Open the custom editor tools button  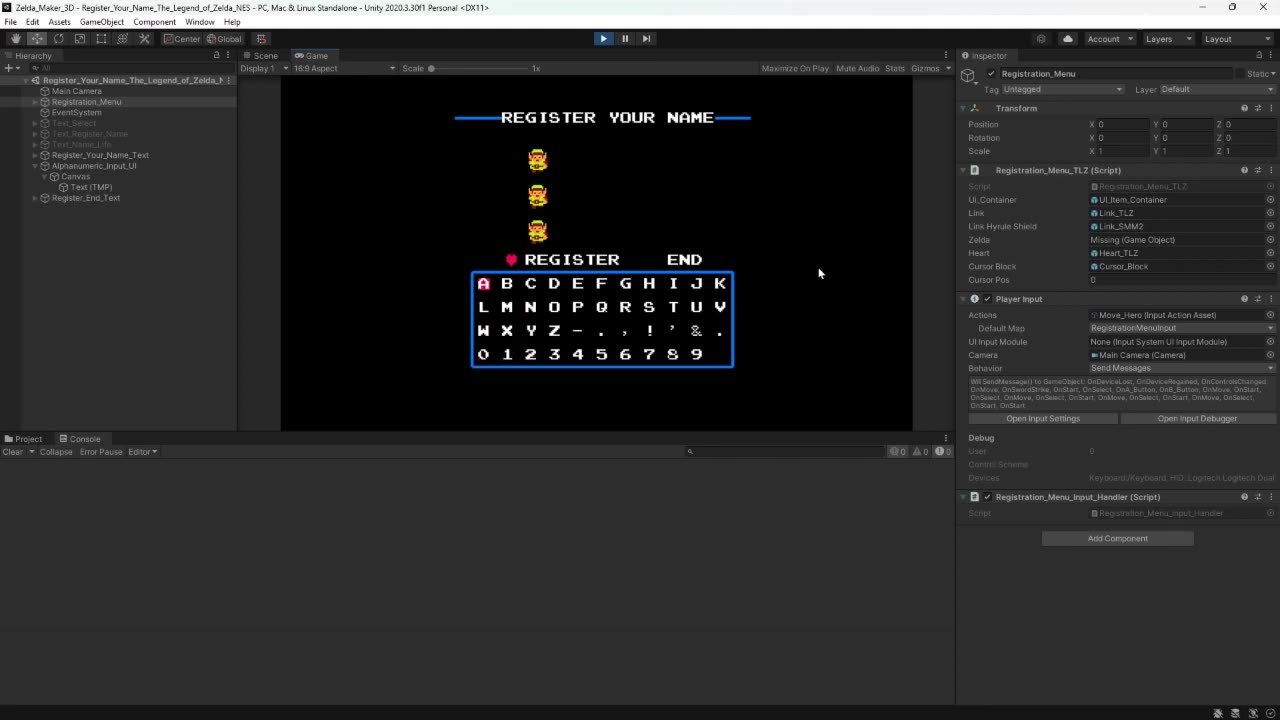pos(144,39)
